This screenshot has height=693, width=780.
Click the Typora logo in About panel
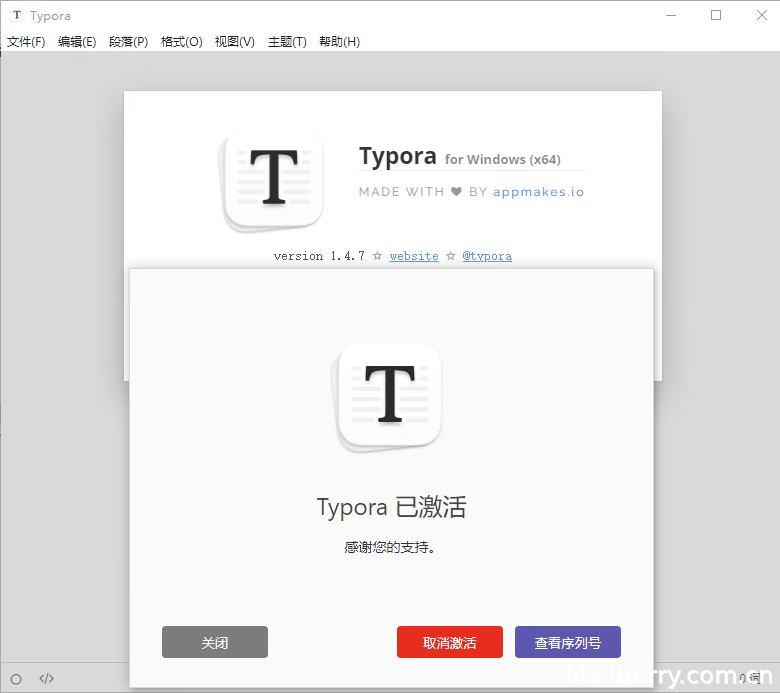click(271, 180)
